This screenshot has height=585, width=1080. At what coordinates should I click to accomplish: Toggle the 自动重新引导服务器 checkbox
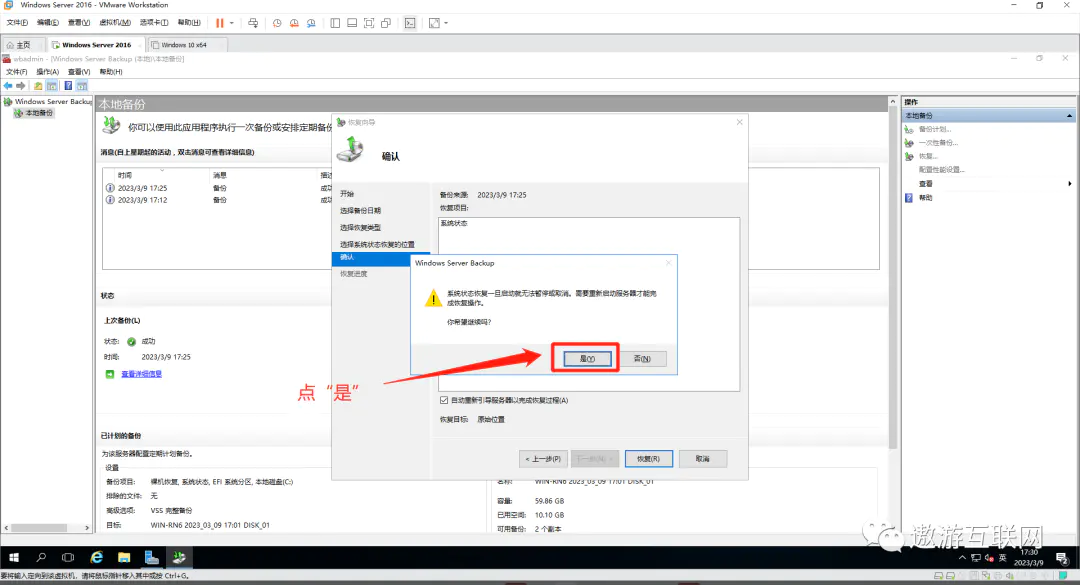tap(444, 400)
